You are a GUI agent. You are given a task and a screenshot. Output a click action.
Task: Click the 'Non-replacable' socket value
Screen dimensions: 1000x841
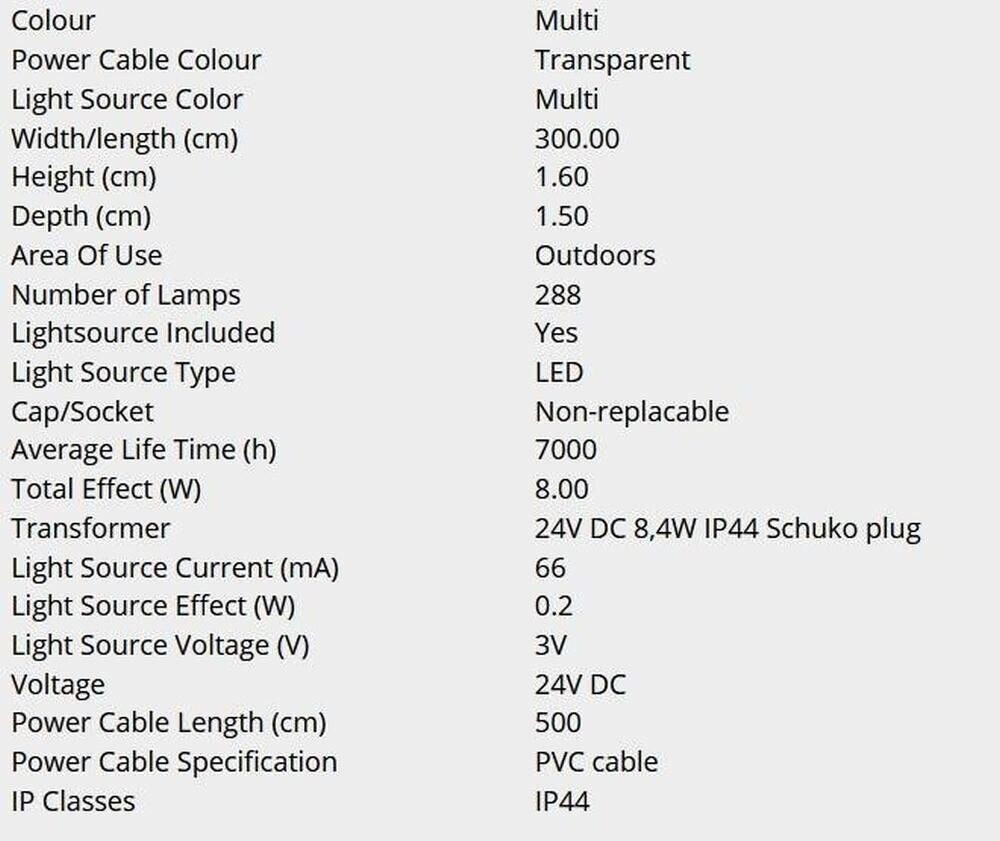coord(632,411)
